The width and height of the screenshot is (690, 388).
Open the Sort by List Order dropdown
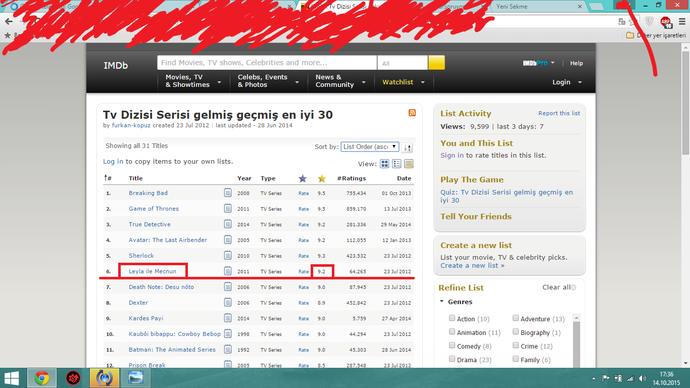coord(370,146)
